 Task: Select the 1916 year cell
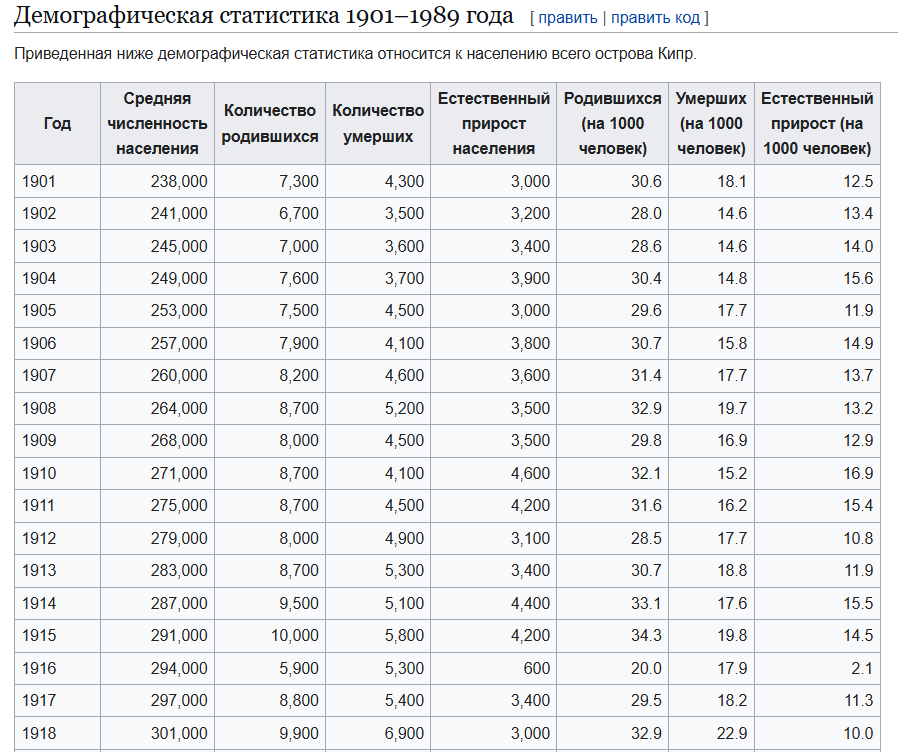[57, 668]
